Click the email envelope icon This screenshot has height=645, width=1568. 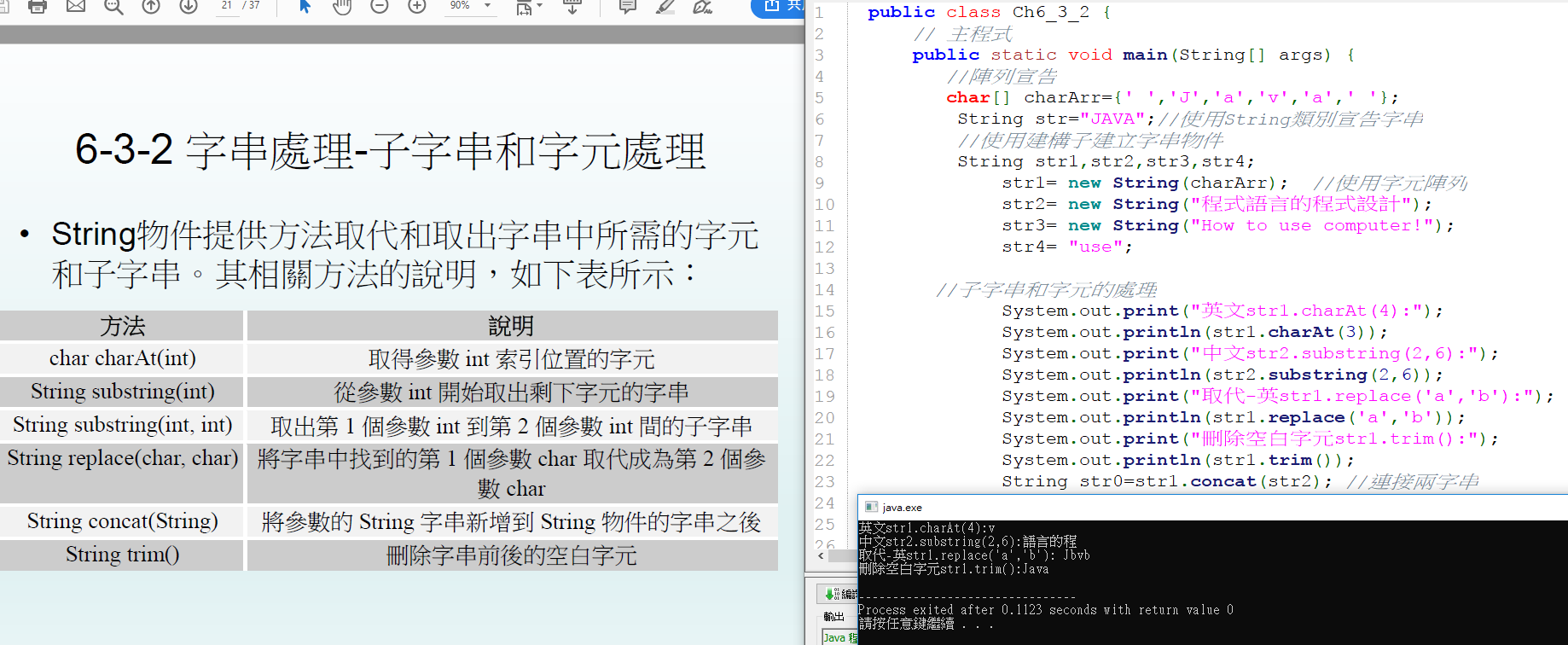tap(76, 7)
